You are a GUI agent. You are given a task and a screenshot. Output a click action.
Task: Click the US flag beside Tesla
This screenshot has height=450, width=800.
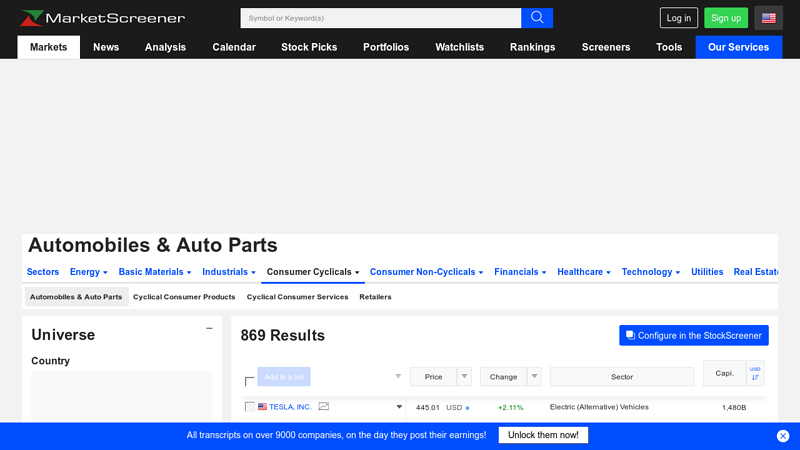coord(262,407)
